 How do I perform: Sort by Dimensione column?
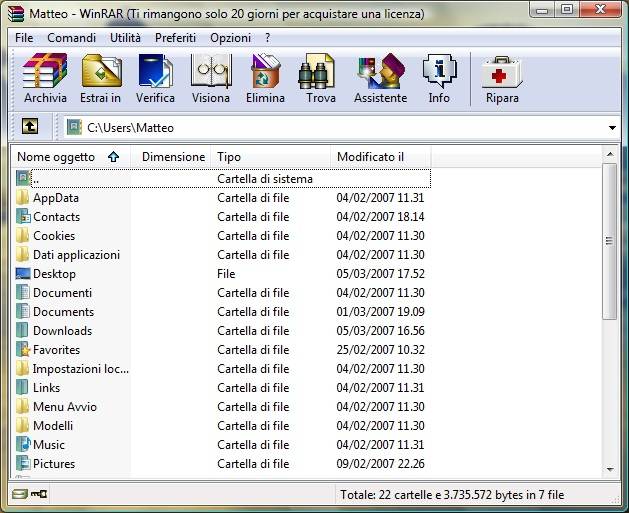[171, 157]
